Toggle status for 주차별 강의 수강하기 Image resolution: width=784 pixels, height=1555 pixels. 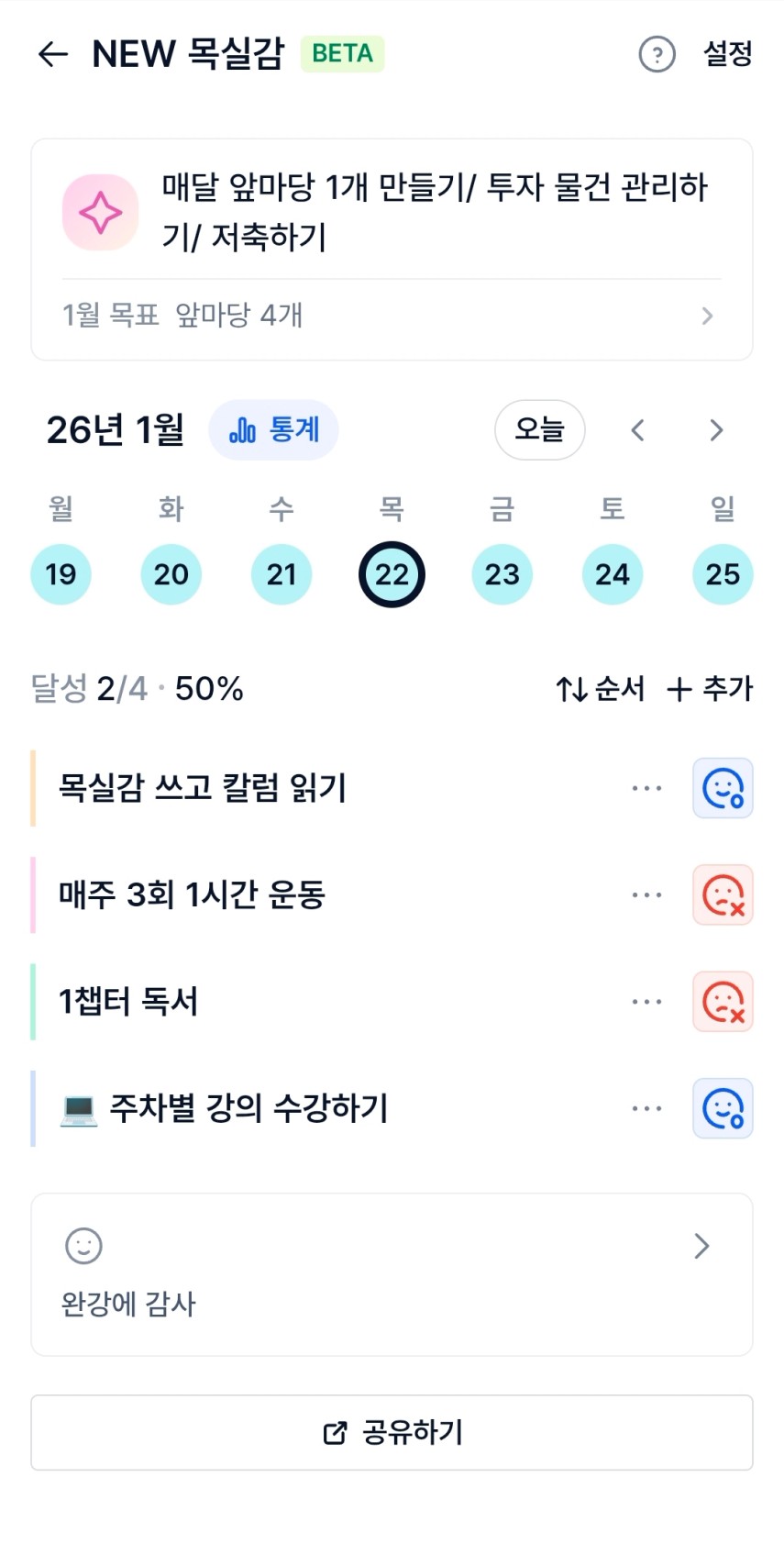(723, 1108)
